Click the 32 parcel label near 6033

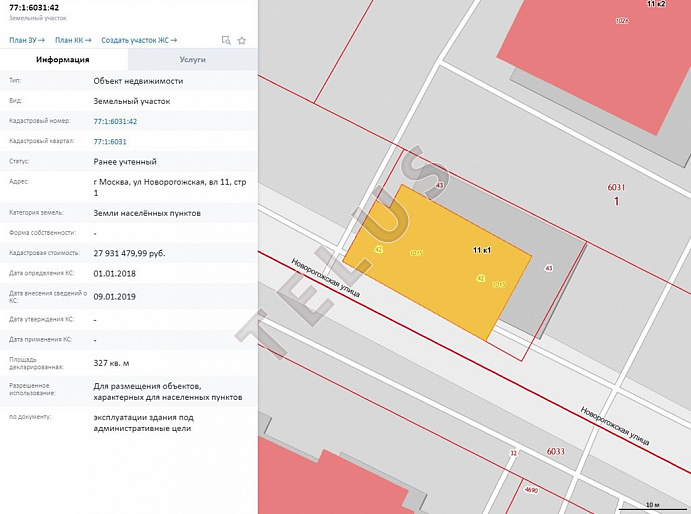[x=513, y=453]
